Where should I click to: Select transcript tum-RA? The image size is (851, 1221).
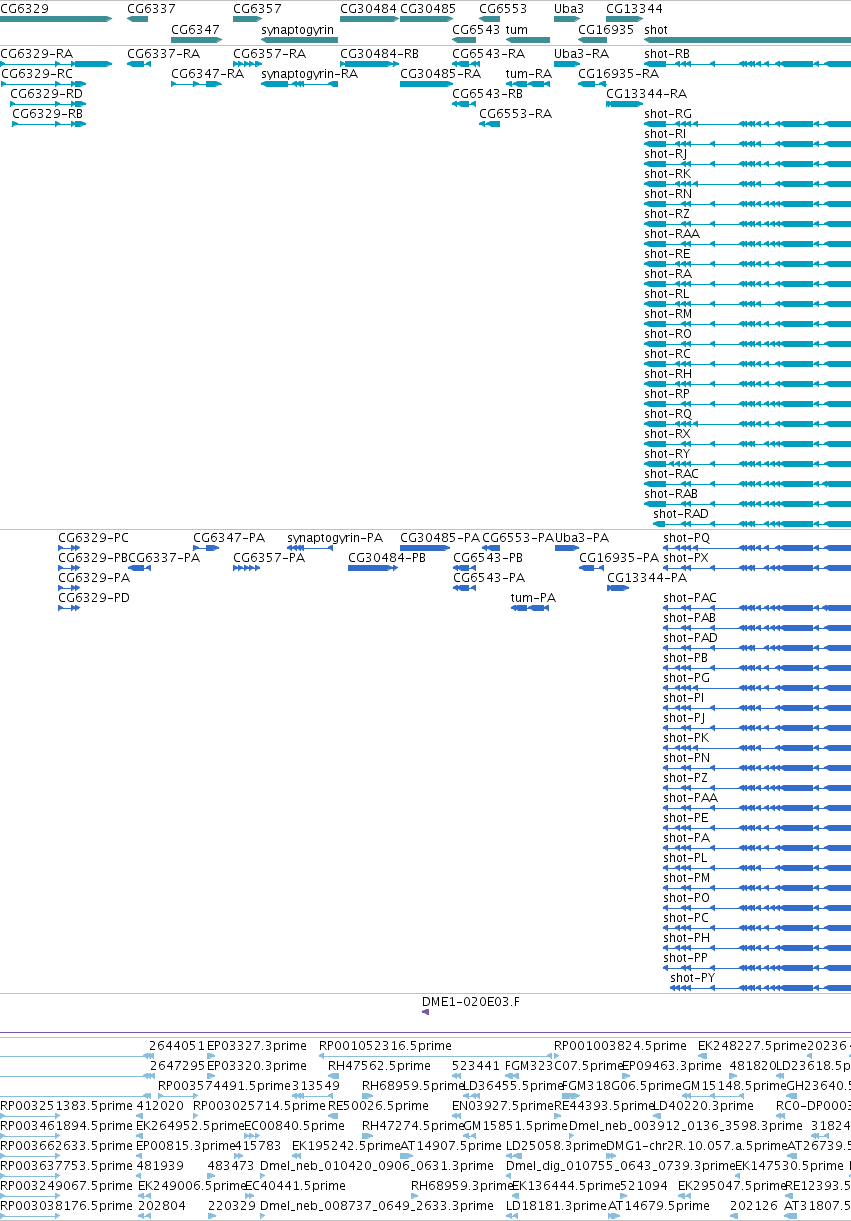coord(529,73)
